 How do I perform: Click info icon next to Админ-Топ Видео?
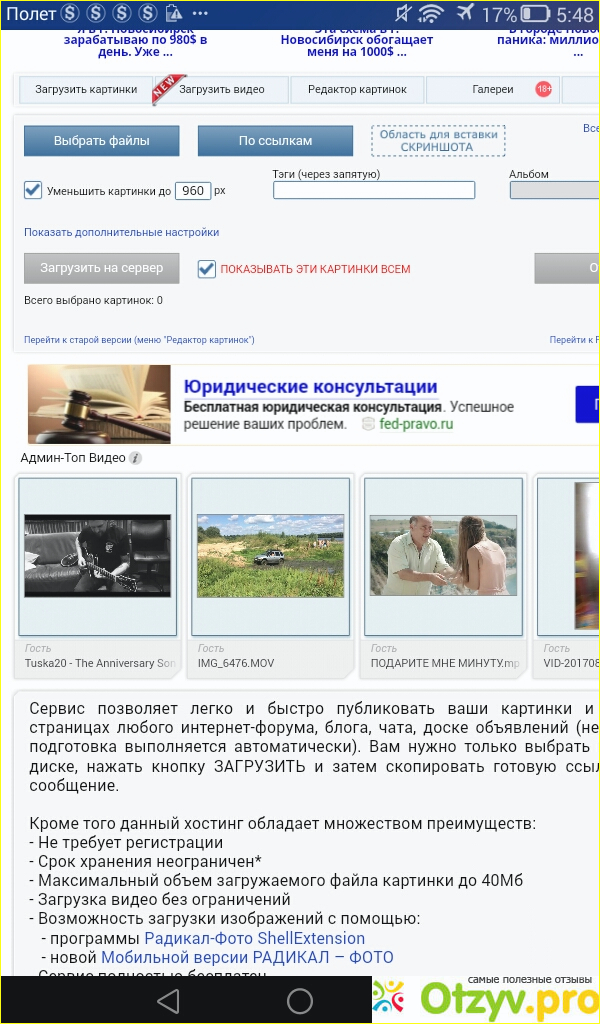[136, 458]
